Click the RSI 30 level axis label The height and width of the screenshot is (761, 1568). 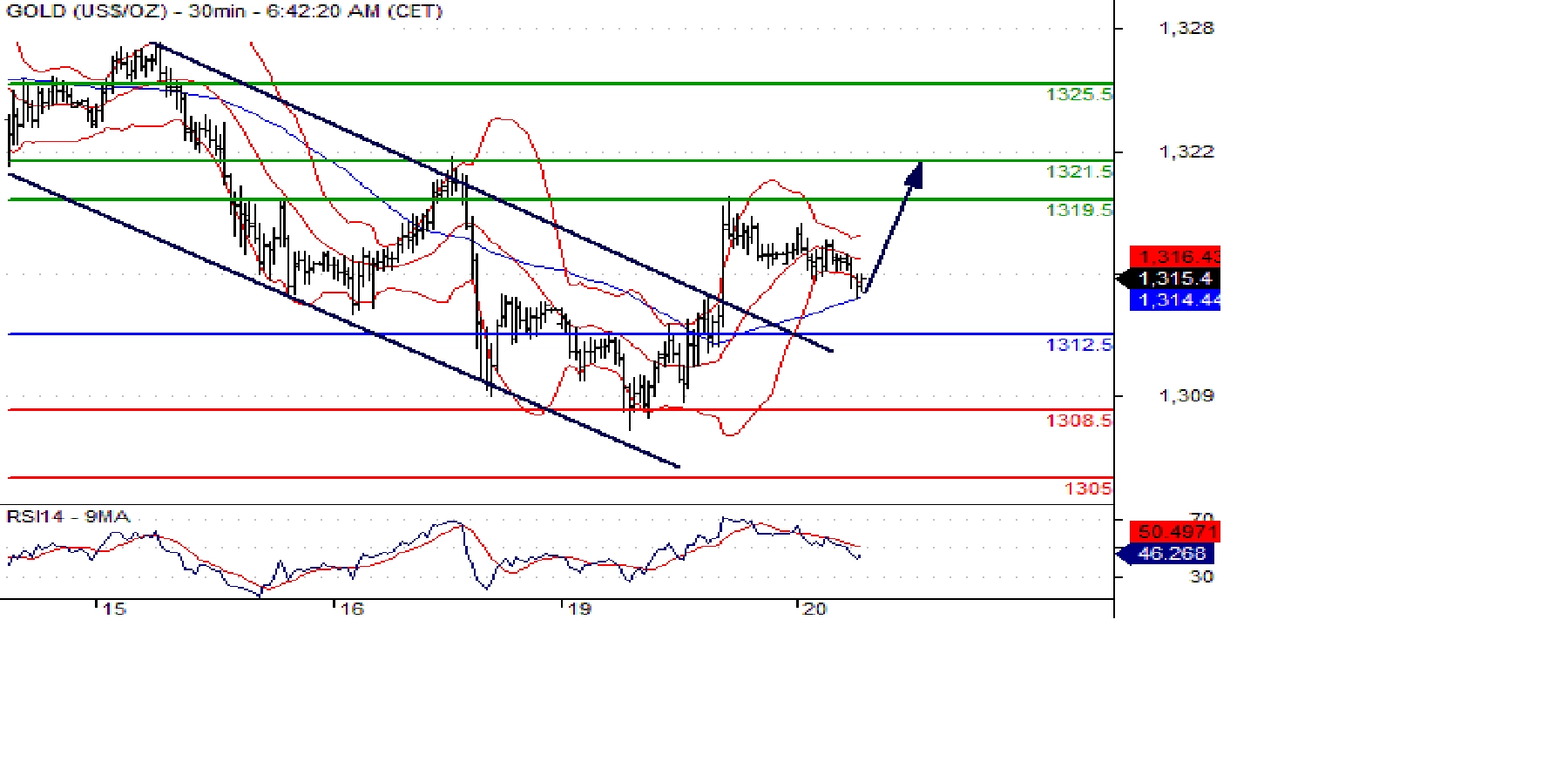point(1201,576)
